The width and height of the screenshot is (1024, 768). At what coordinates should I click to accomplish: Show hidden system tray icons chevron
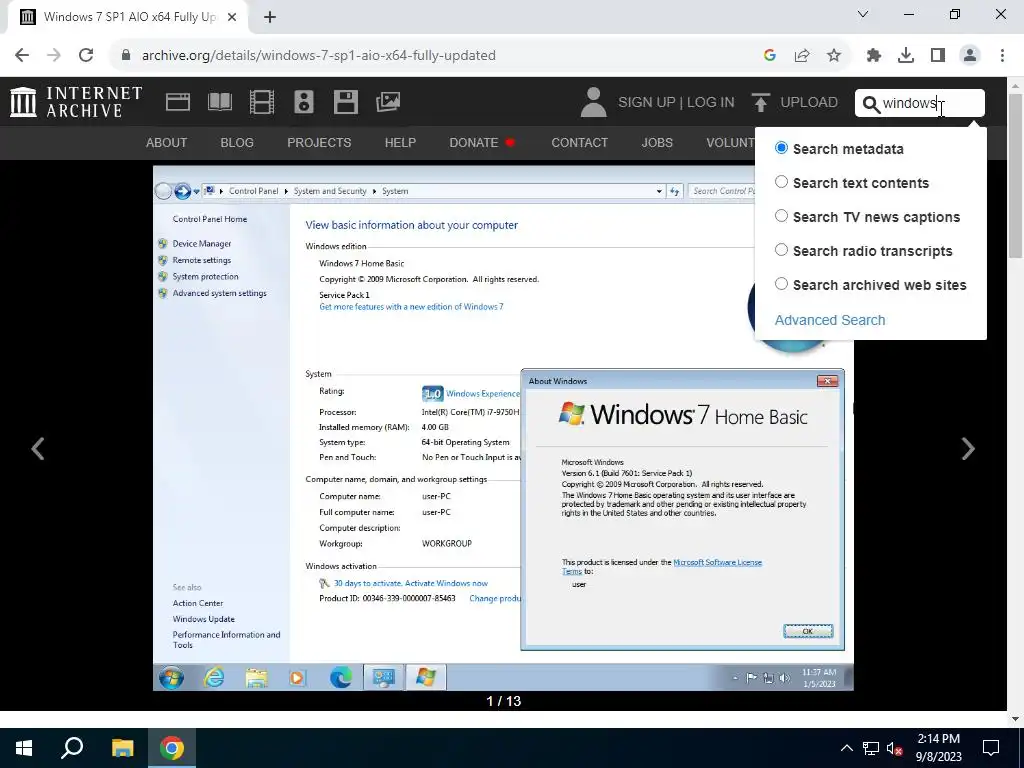(846, 748)
